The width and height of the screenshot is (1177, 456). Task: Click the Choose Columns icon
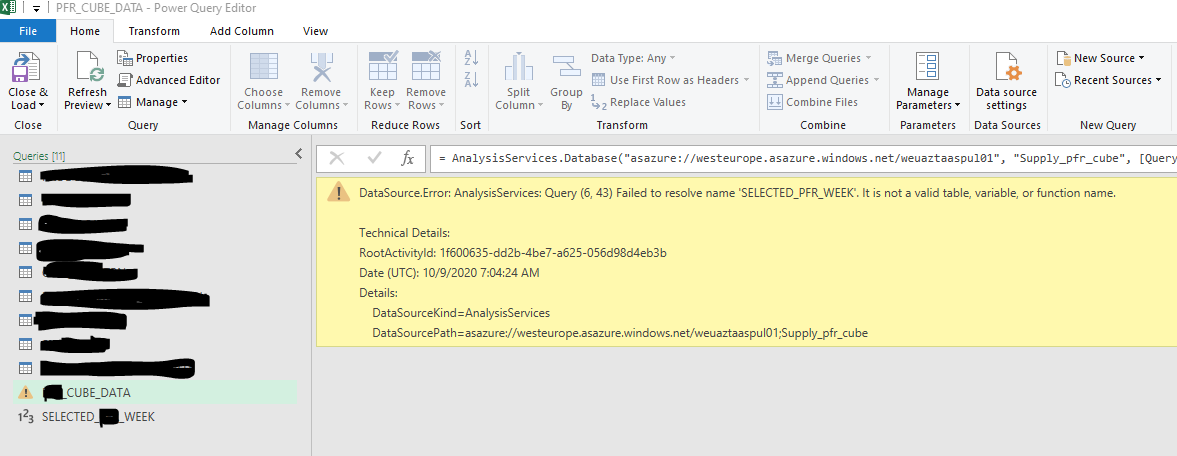coord(263,68)
